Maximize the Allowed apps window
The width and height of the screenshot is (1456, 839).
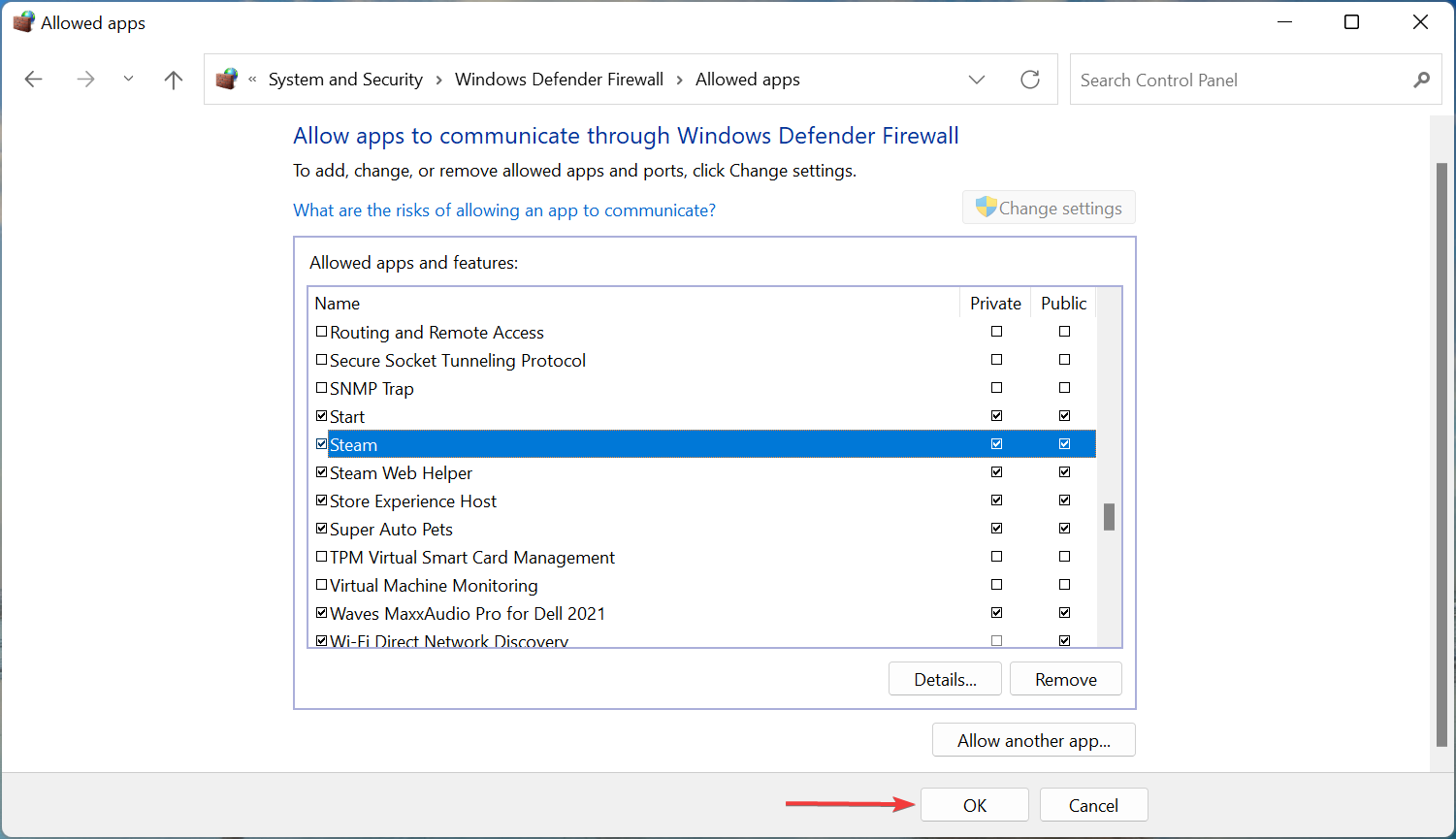coord(1351,22)
